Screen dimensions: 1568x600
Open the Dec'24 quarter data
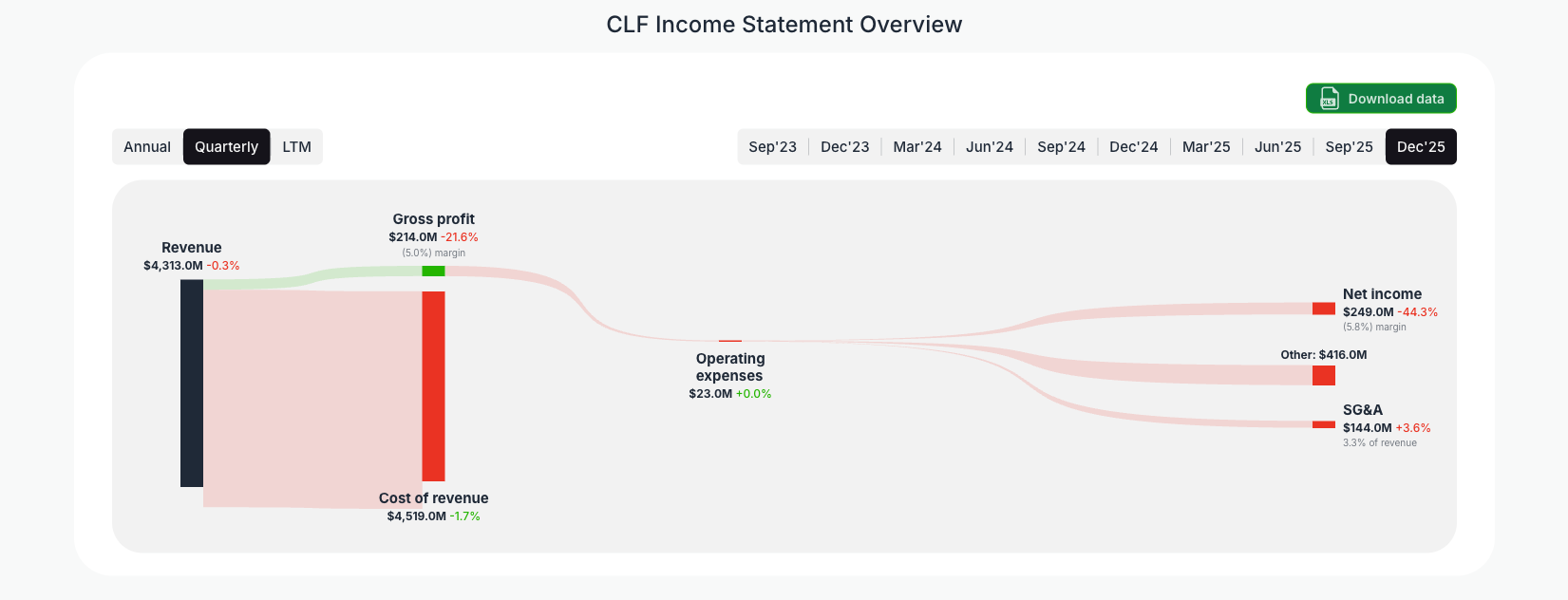pyautogui.click(x=1133, y=146)
